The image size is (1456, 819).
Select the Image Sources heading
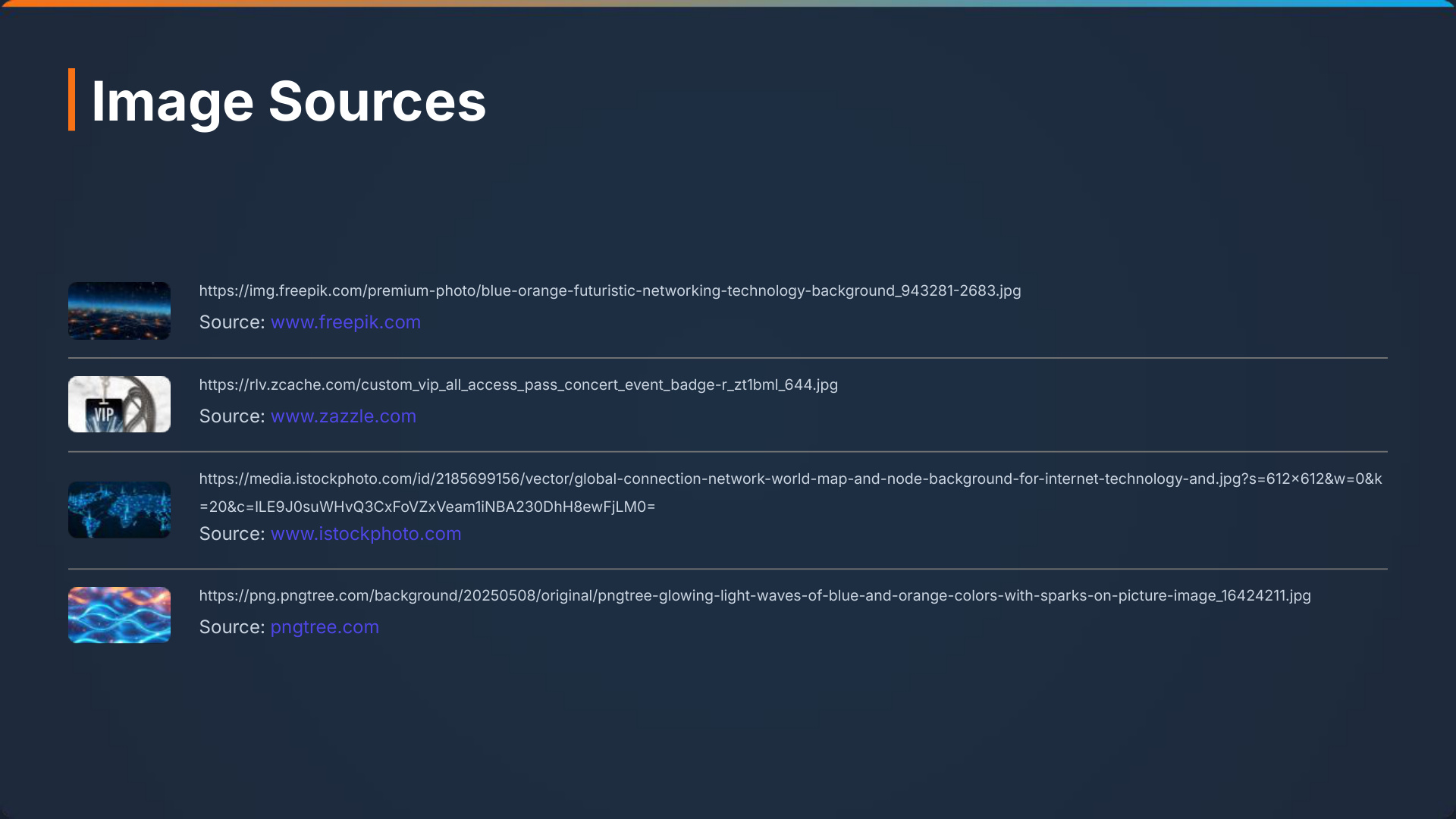(x=288, y=101)
